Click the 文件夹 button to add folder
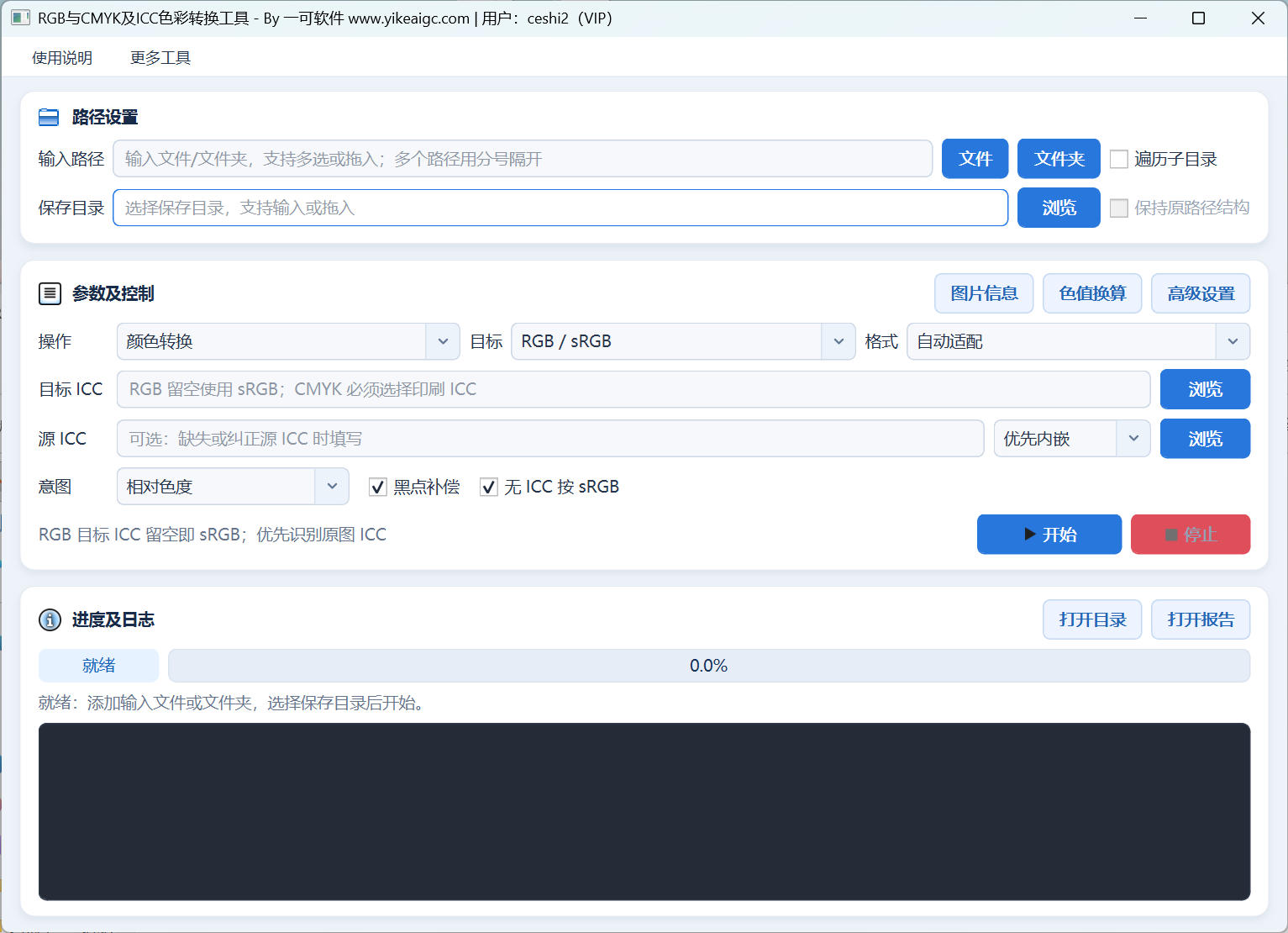Screen dimensions: 1288x933 (x=1059, y=159)
